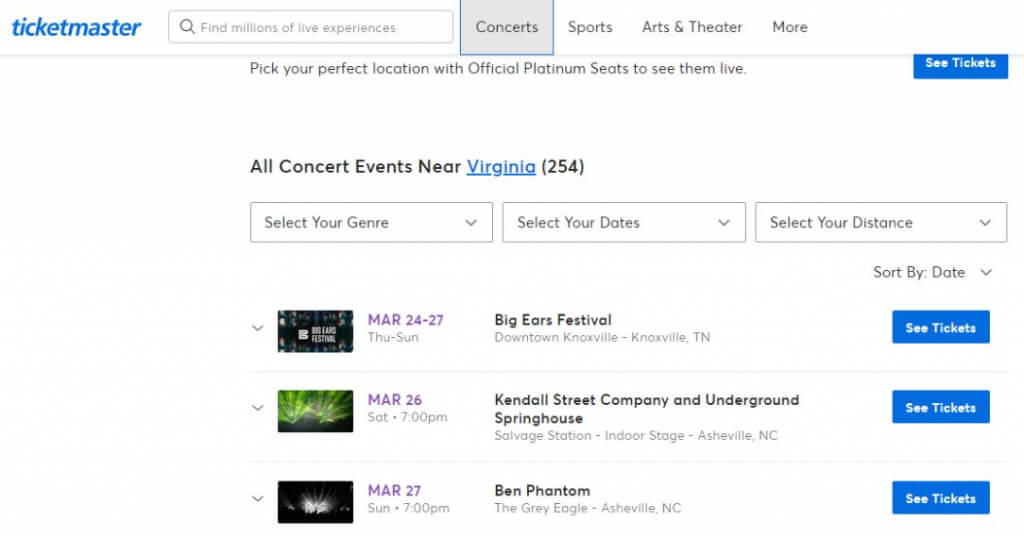Open the Arts & Theater menu

click(692, 27)
